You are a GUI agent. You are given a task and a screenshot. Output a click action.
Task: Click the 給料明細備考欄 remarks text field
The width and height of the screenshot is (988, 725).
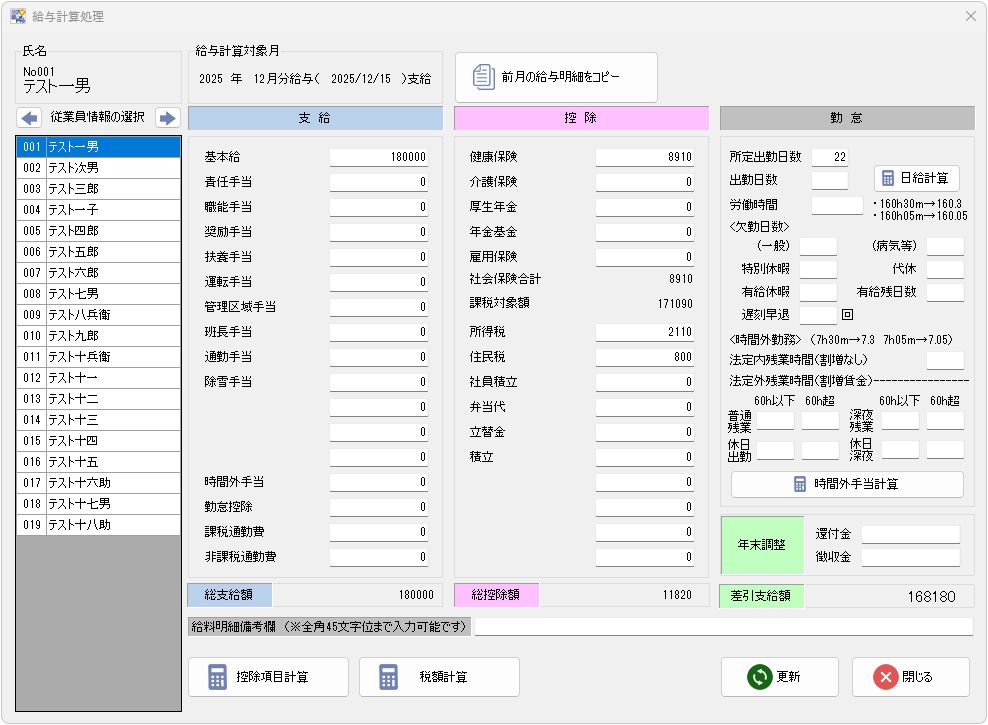(x=722, y=627)
